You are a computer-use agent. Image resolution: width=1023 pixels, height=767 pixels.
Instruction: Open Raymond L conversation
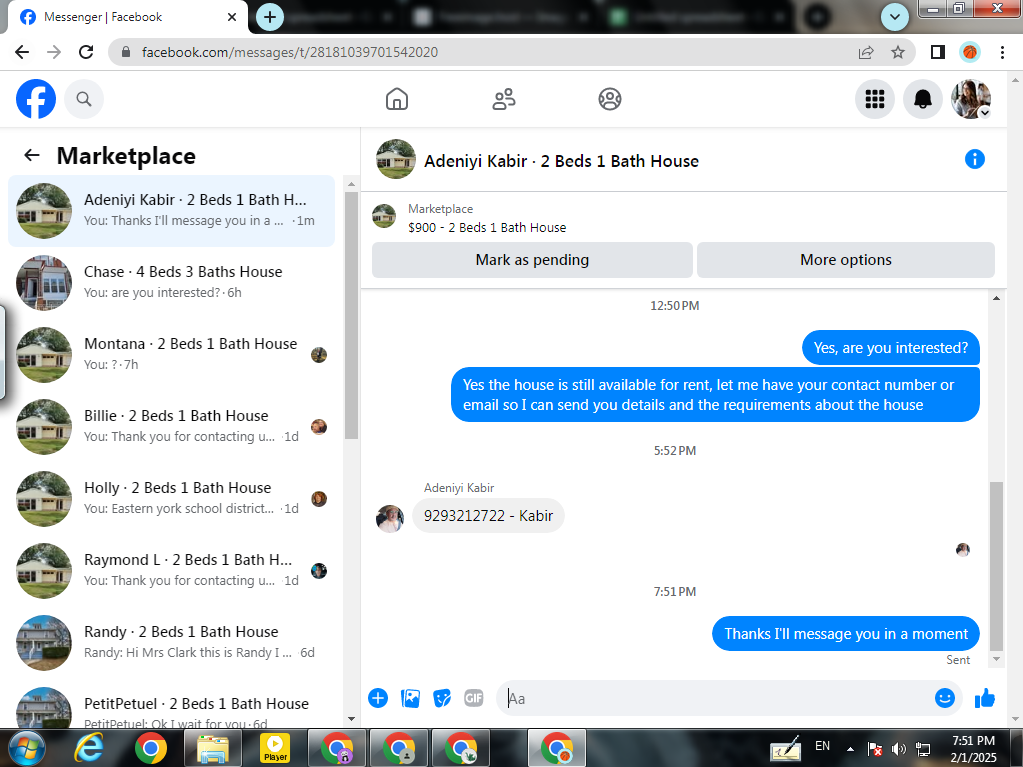172,571
